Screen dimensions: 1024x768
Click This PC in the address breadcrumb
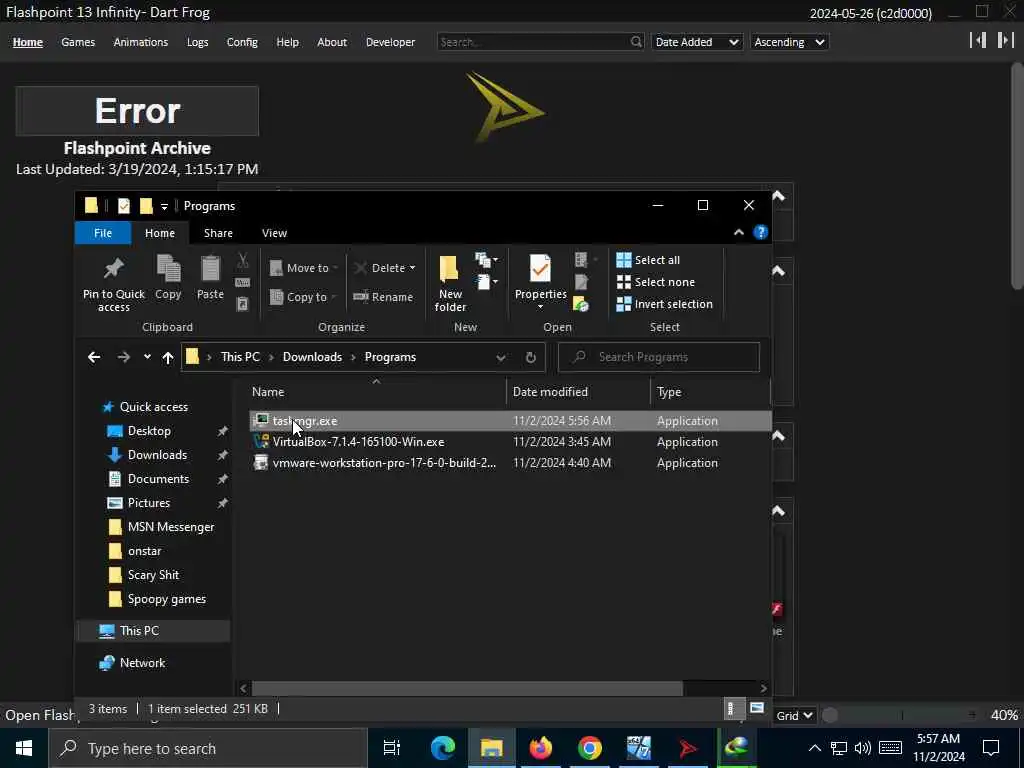240,357
